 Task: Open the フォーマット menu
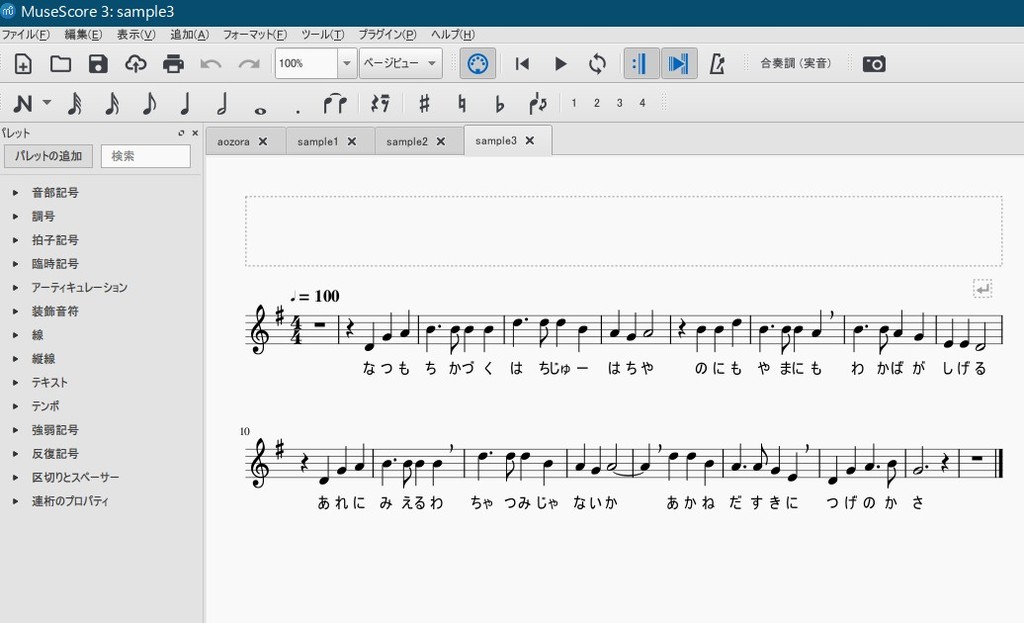point(255,34)
